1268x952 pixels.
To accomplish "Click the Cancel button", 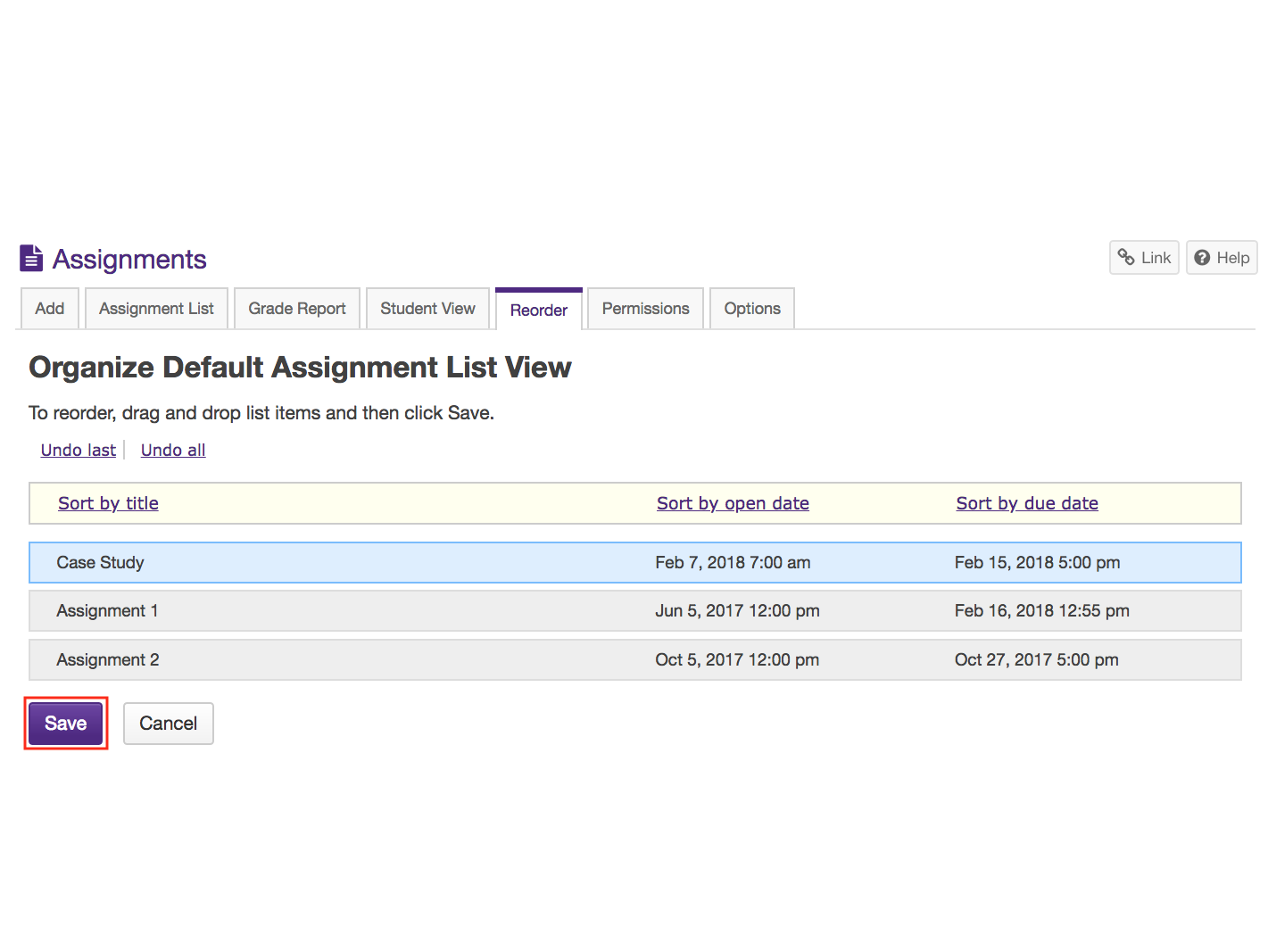I will pos(168,723).
